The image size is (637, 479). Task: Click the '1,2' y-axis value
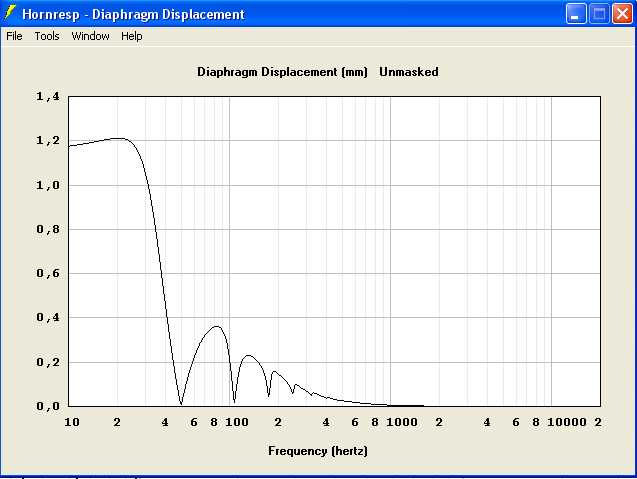[48, 141]
